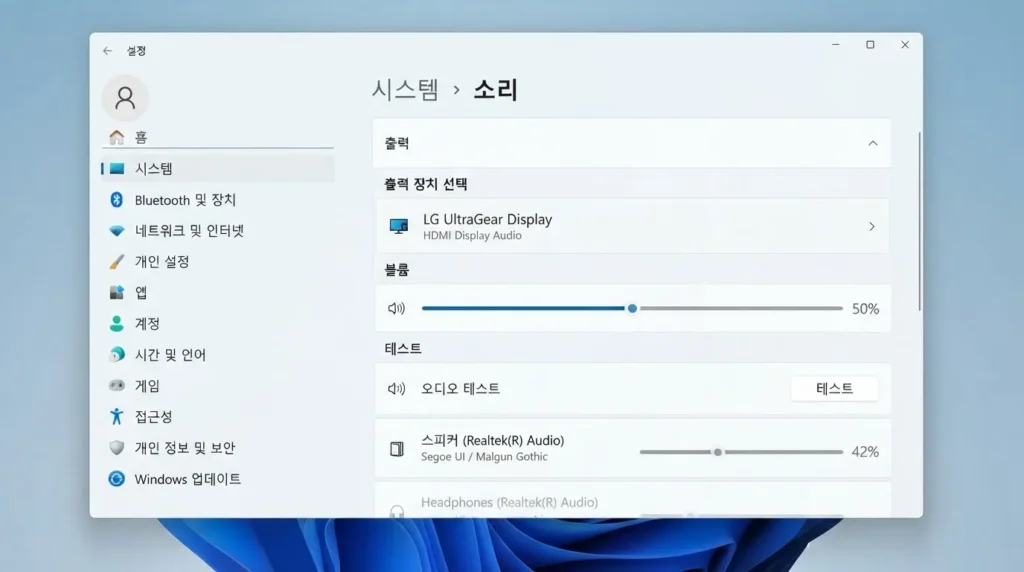Collapse the 출력 section chevron
Viewport: 1024px width, 572px height.
tap(872, 143)
